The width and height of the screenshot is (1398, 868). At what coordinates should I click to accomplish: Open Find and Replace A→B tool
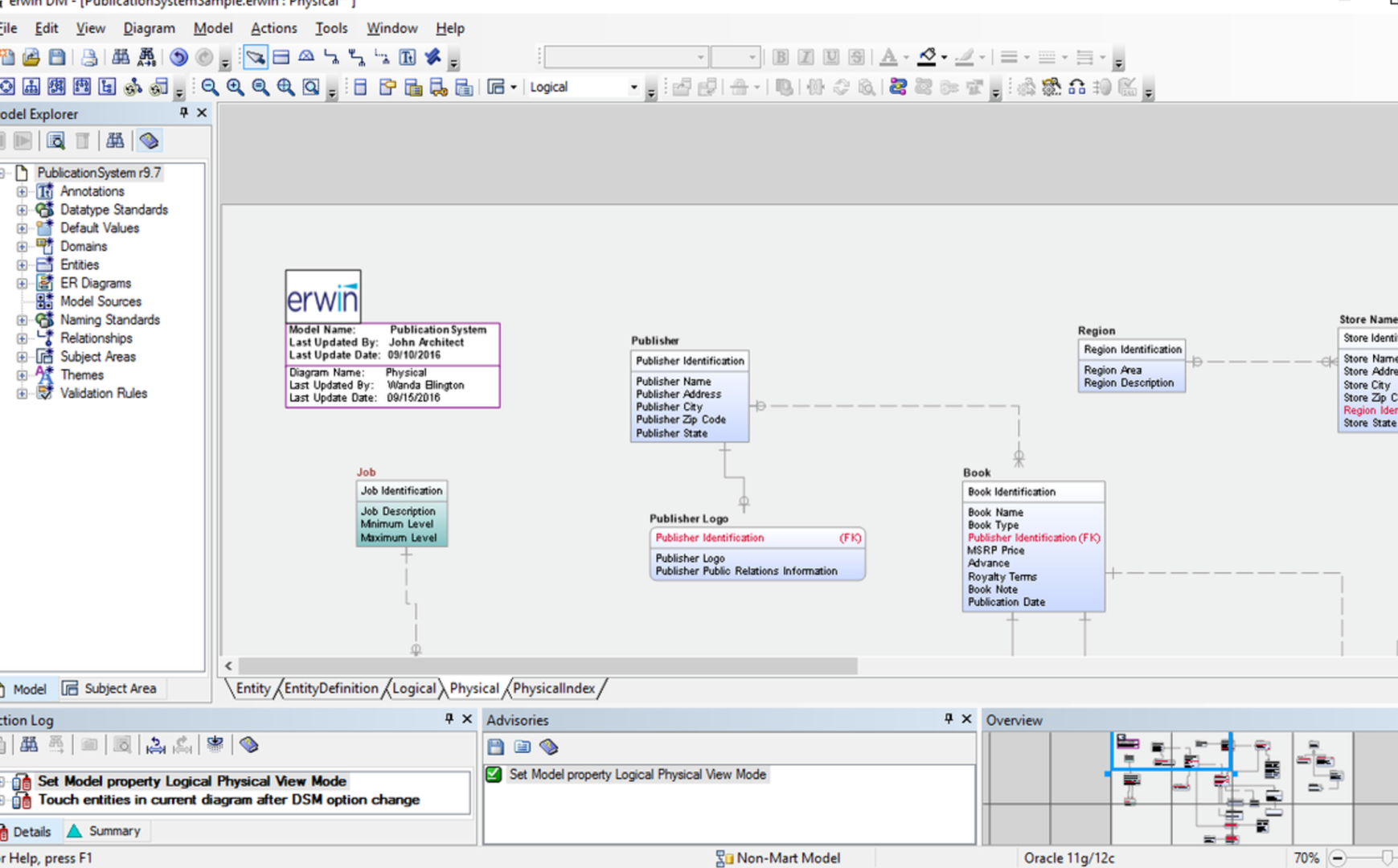click(x=146, y=57)
